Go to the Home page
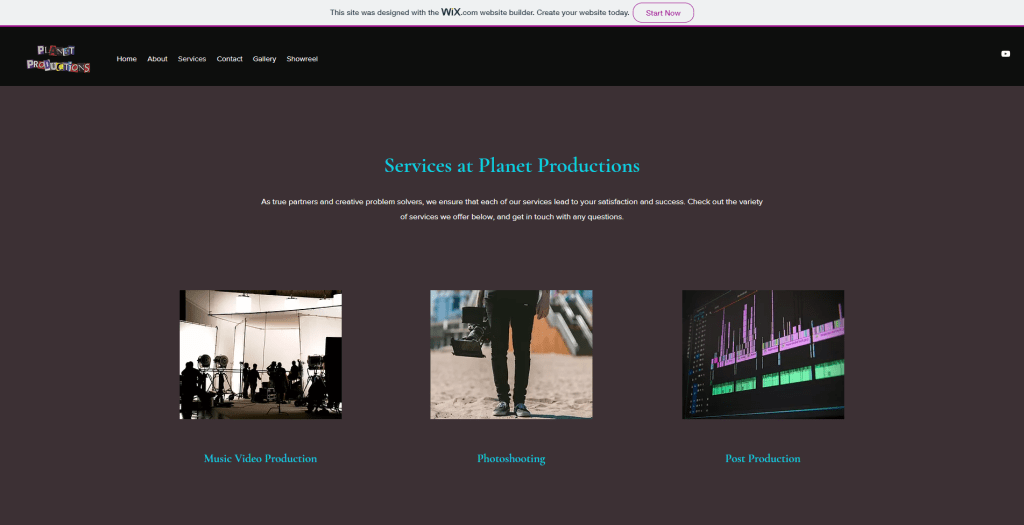The image size is (1024, 525). point(126,59)
